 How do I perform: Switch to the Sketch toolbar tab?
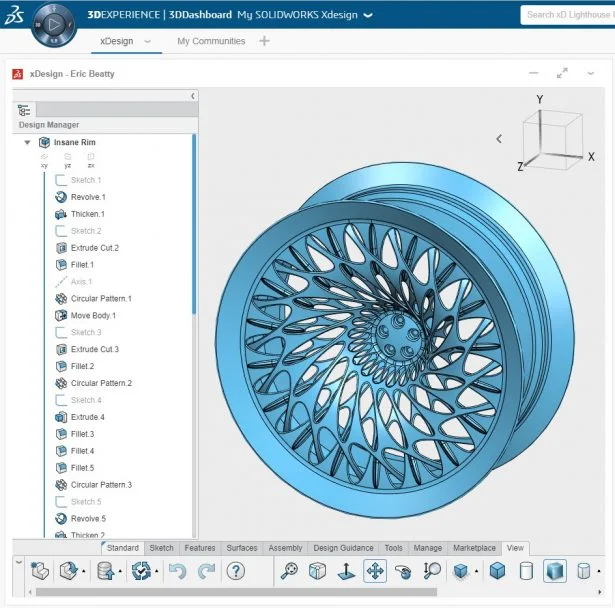coord(161,548)
